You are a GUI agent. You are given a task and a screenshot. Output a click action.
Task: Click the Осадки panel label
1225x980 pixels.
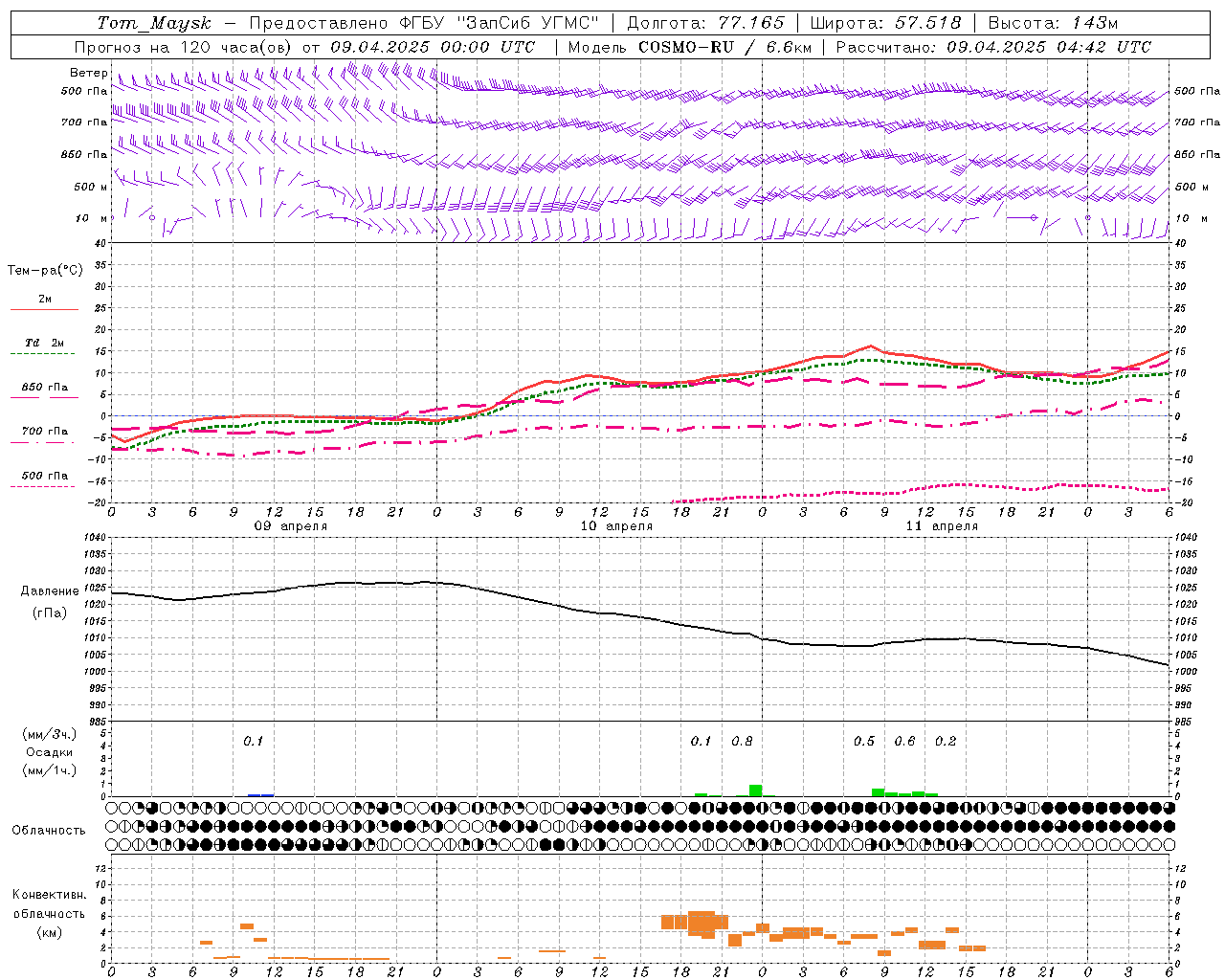click(50, 752)
